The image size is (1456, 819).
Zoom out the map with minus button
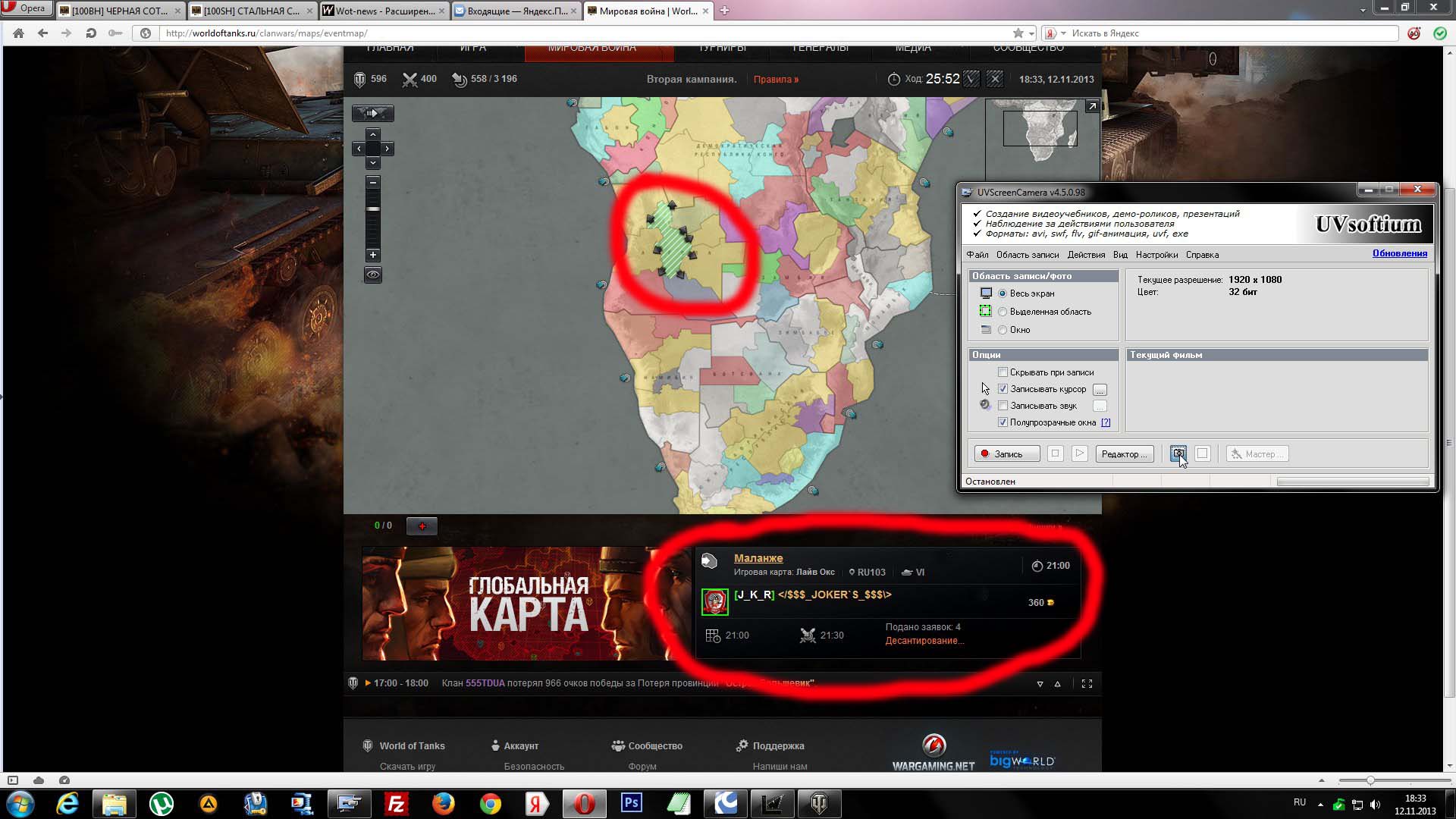372,183
